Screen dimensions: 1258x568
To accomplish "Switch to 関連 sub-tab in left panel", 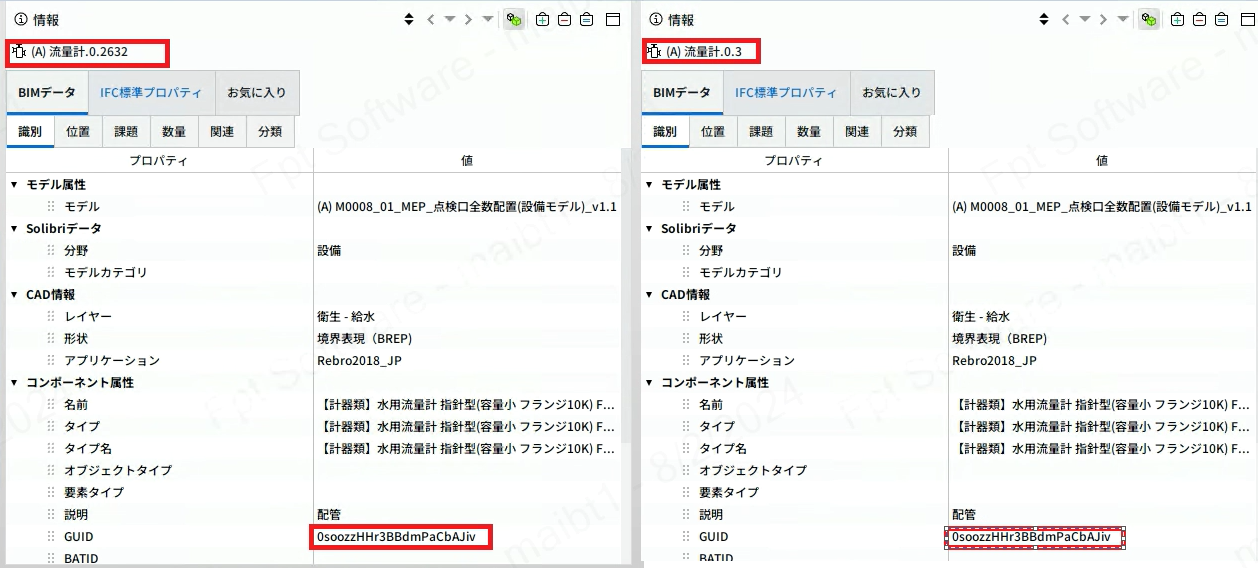I will point(222,131).
